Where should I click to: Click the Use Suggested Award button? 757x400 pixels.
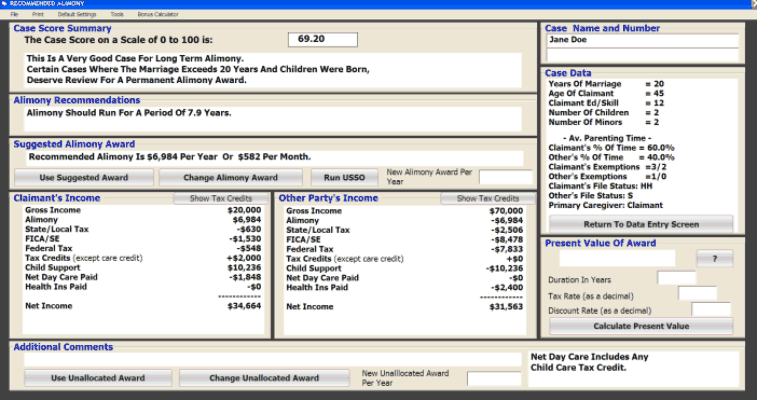83,177
